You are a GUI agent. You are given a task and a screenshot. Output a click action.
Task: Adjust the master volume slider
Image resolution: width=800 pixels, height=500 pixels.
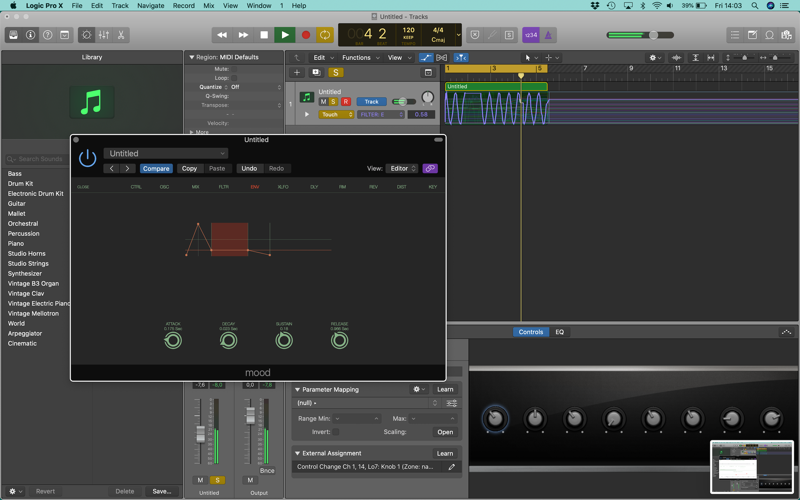[653, 35]
